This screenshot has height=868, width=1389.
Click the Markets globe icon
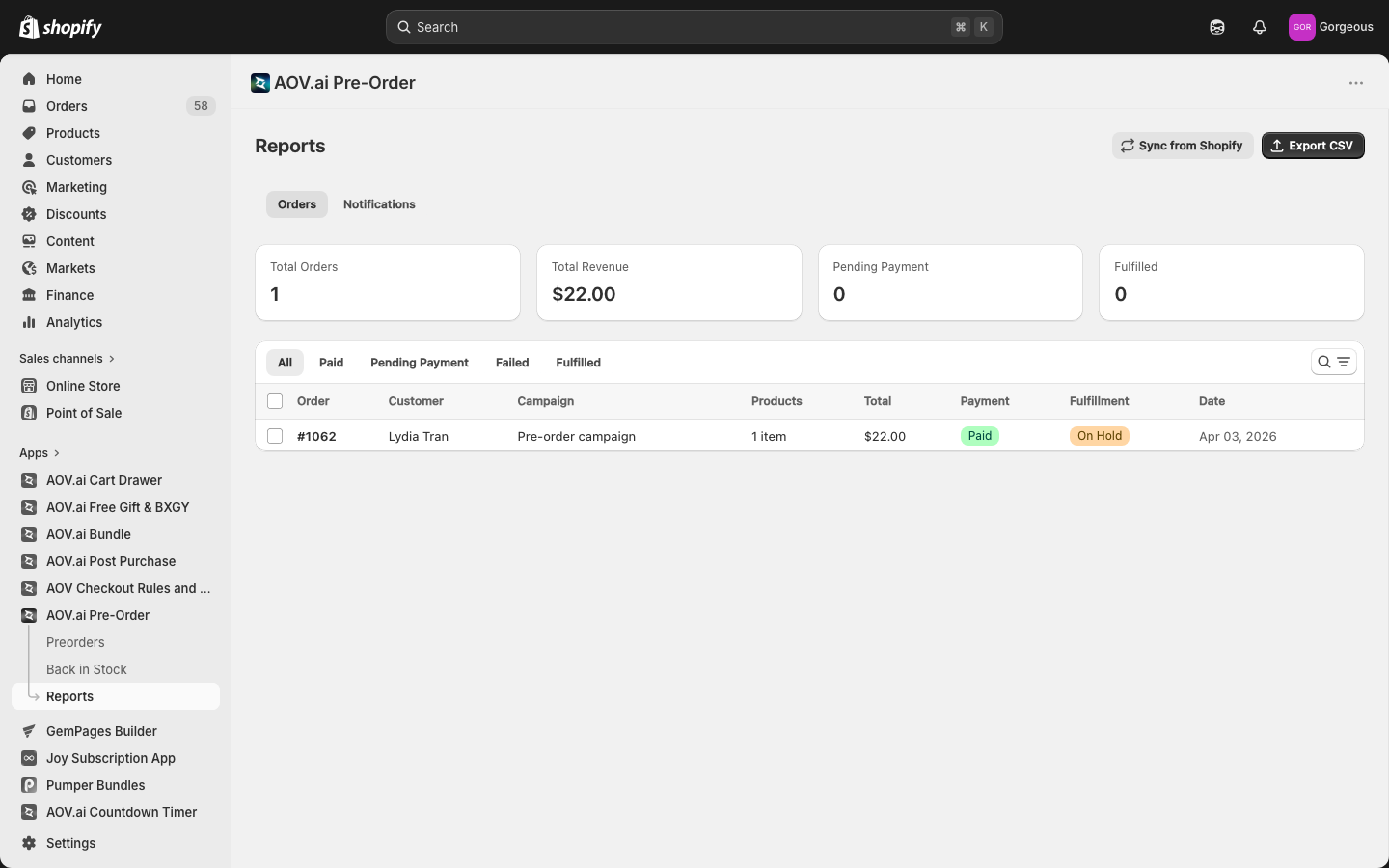29,268
